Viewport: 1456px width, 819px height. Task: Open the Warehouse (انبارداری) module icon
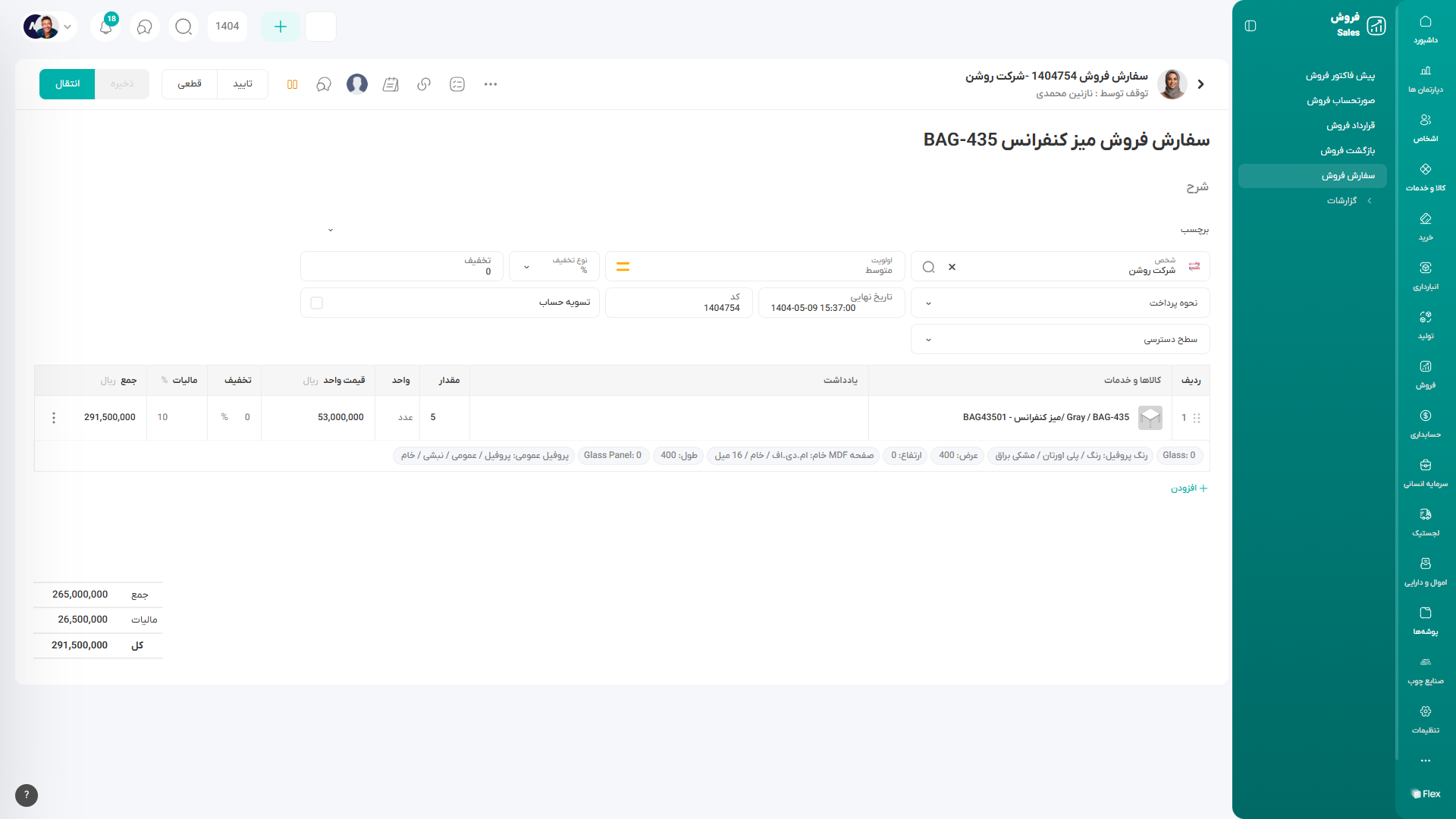(1425, 275)
